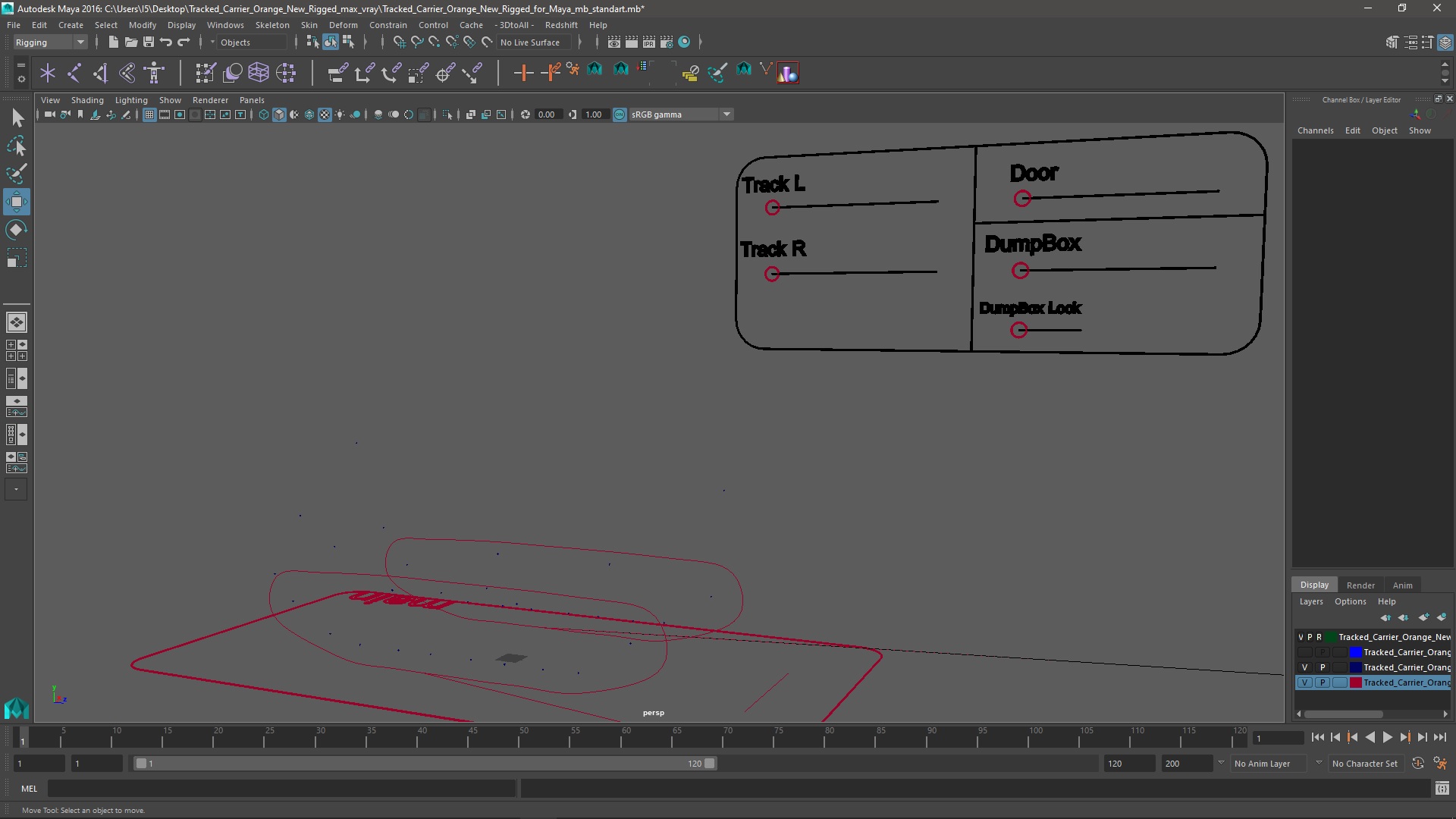Viewport: 1456px width, 819px height.
Task: Switch to the Rotate tool
Action: (17, 230)
